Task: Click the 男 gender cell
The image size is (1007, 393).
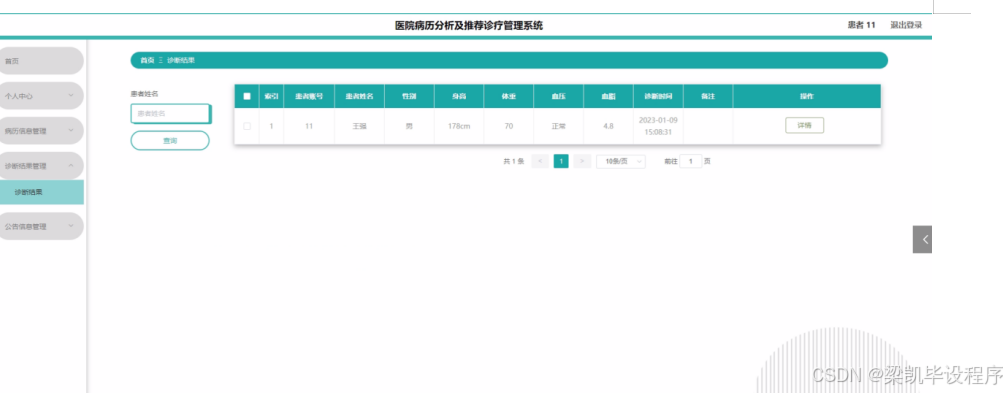Action: pos(409,126)
